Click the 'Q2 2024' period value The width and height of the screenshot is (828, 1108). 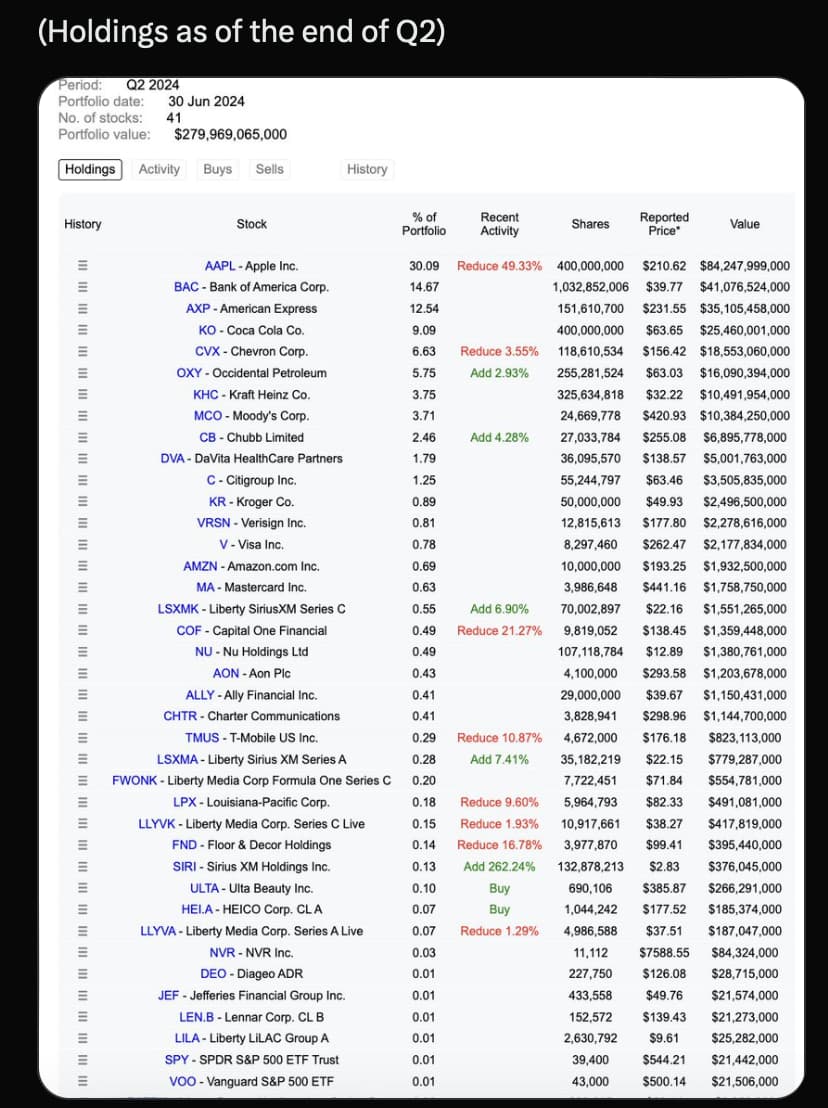click(x=153, y=85)
